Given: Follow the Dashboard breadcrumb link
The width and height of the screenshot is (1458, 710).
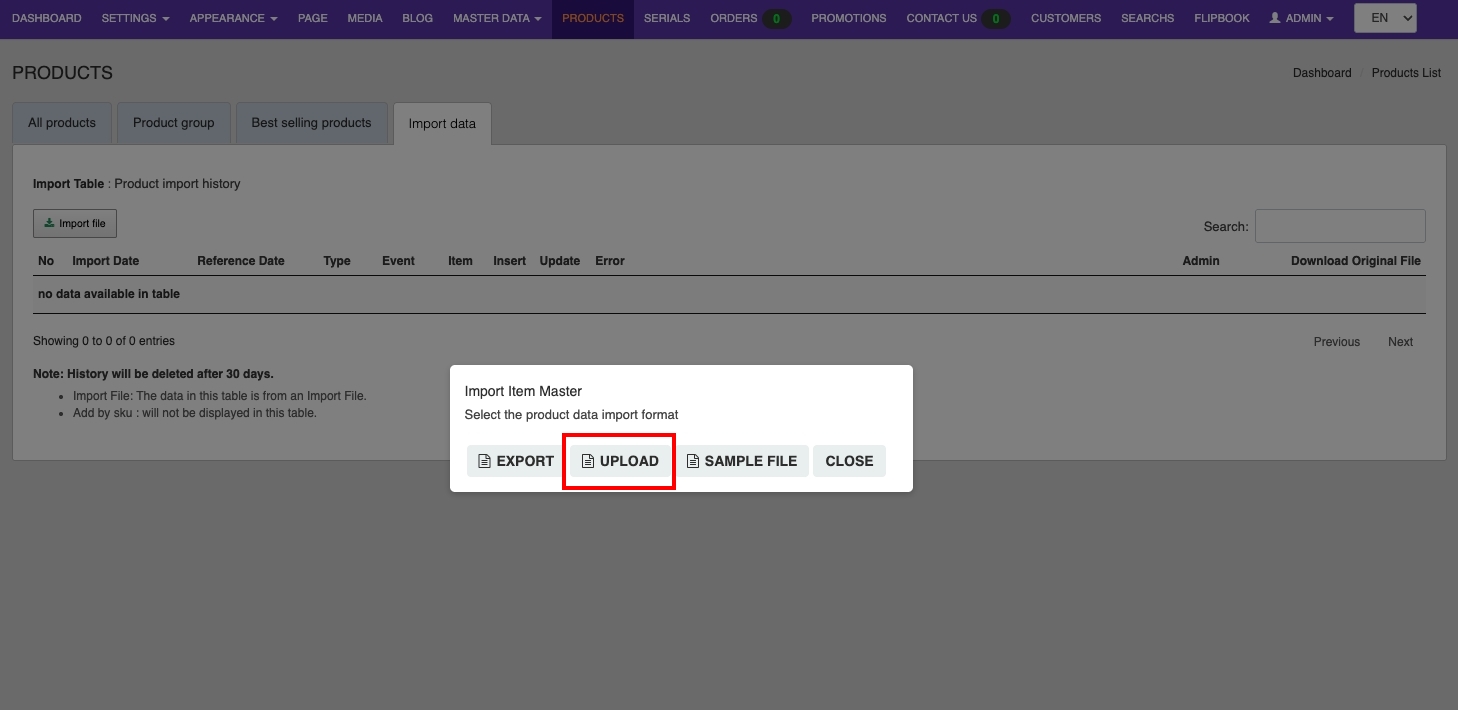Looking at the screenshot, I should click(x=1321, y=73).
